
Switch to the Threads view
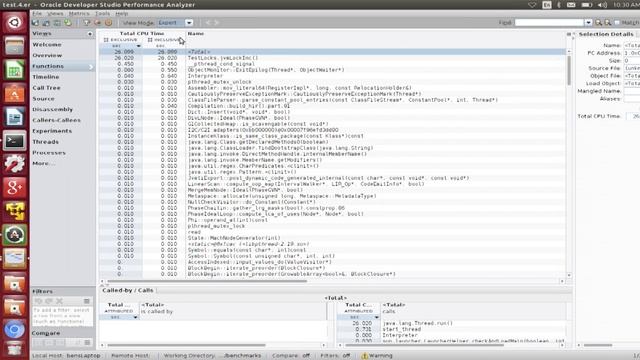pos(45,142)
